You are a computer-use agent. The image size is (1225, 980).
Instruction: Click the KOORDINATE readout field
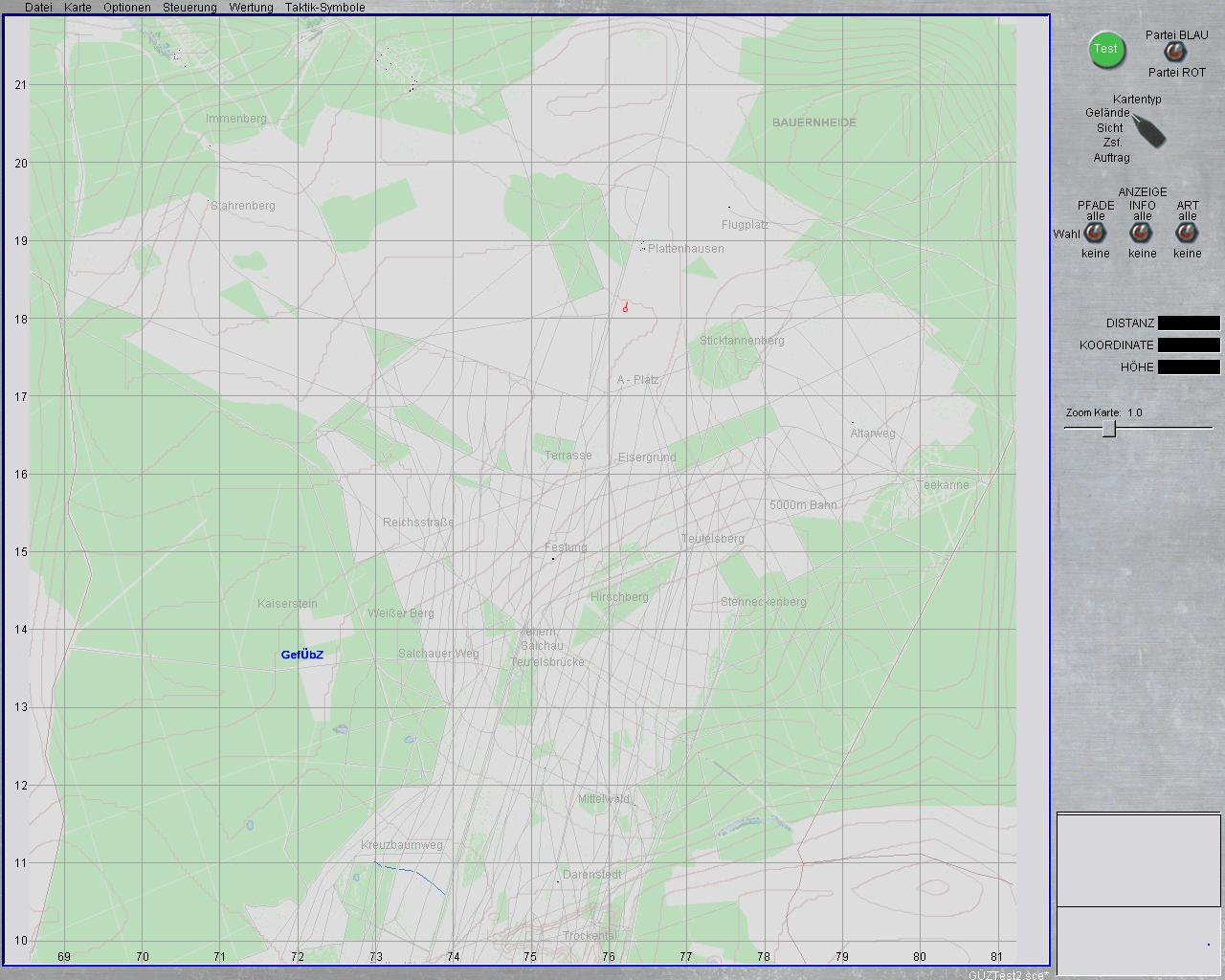(1189, 345)
